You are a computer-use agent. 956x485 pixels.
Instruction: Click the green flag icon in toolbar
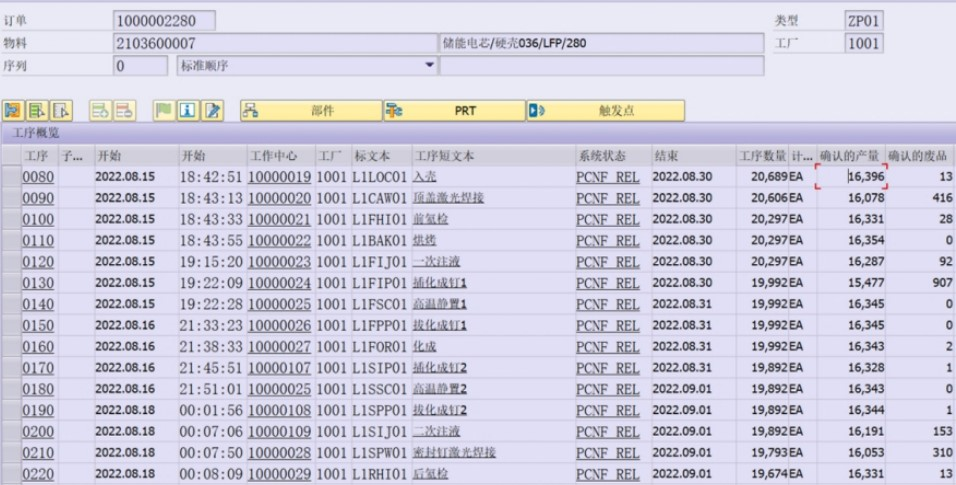pos(163,111)
